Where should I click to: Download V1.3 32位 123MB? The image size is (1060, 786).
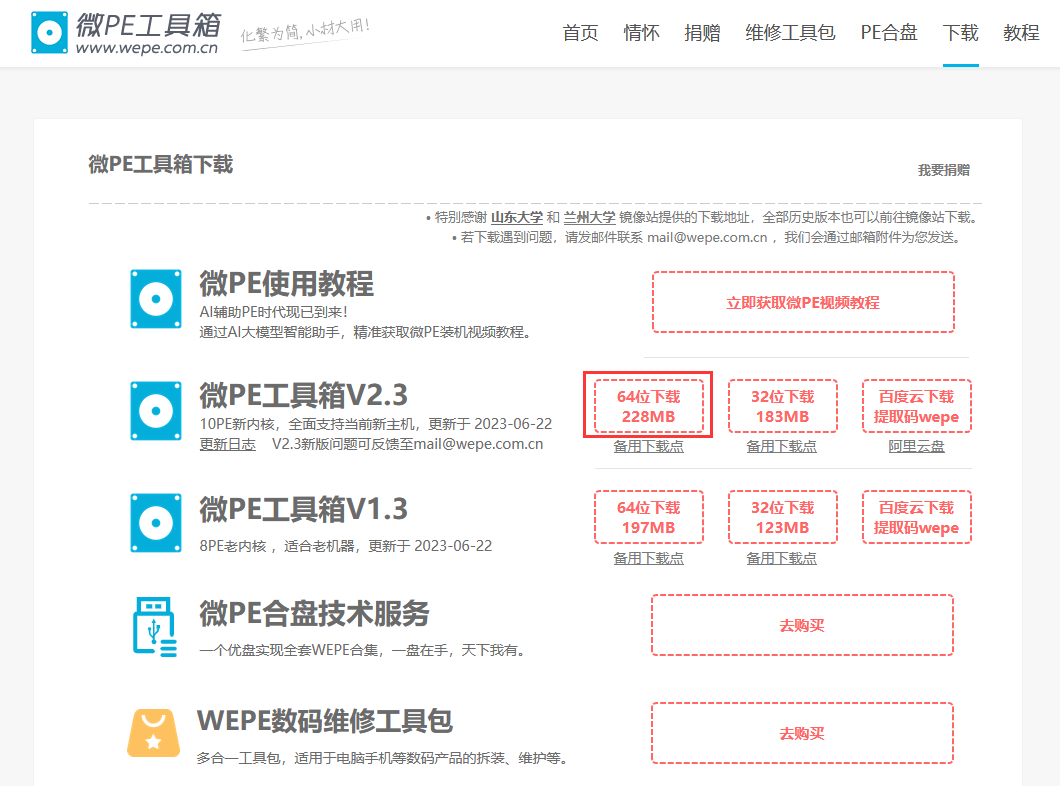pos(782,517)
